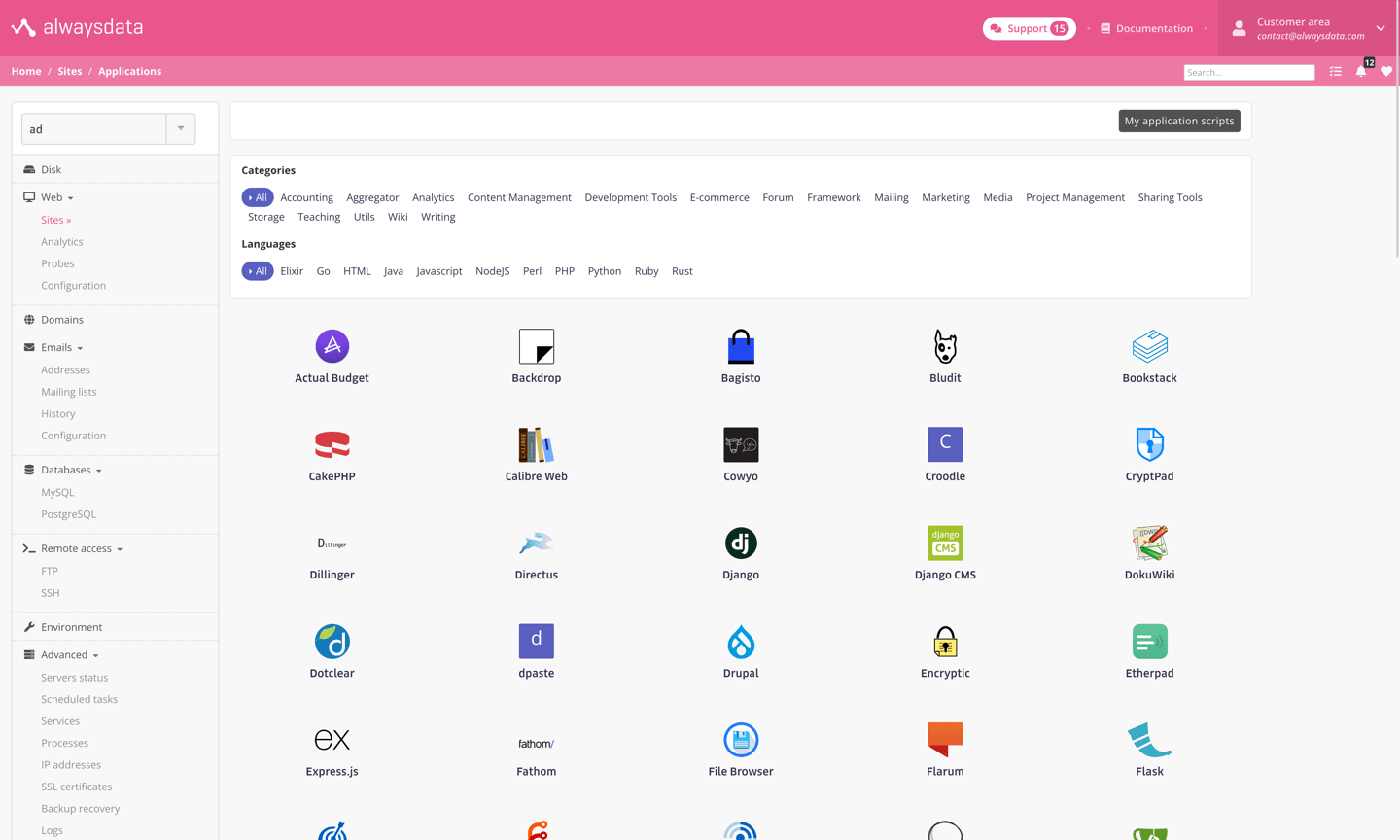Image resolution: width=1400 pixels, height=840 pixels.
Task: Choose the Bagisto shopping bag icon
Action: pyautogui.click(x=741, y=346)
